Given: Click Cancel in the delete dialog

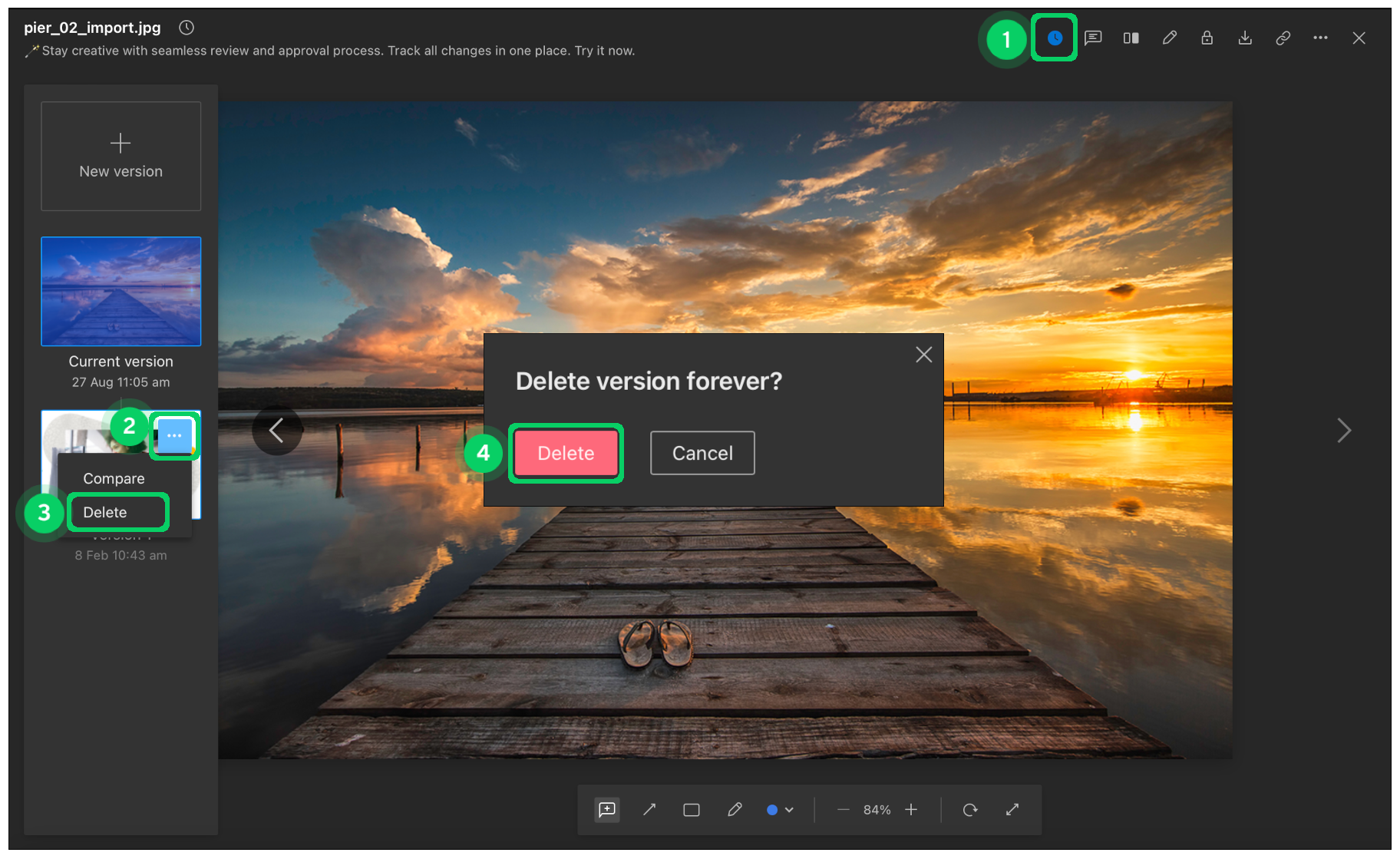Looking at the screenshot, I should click(702, 453).
